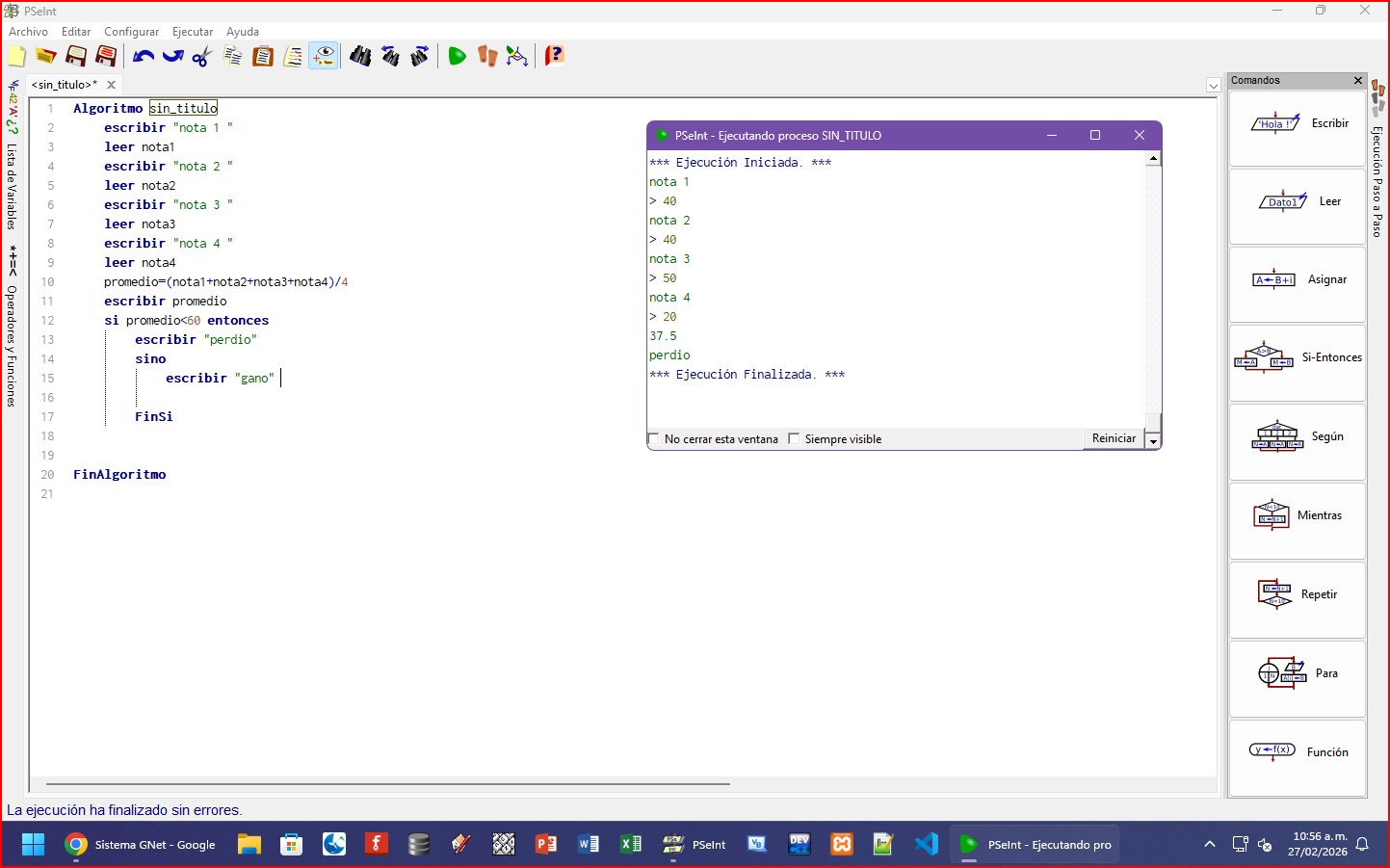This screenshot has height=868, width=1390.
Task: Open the Configurar menu
Action: 131,32
